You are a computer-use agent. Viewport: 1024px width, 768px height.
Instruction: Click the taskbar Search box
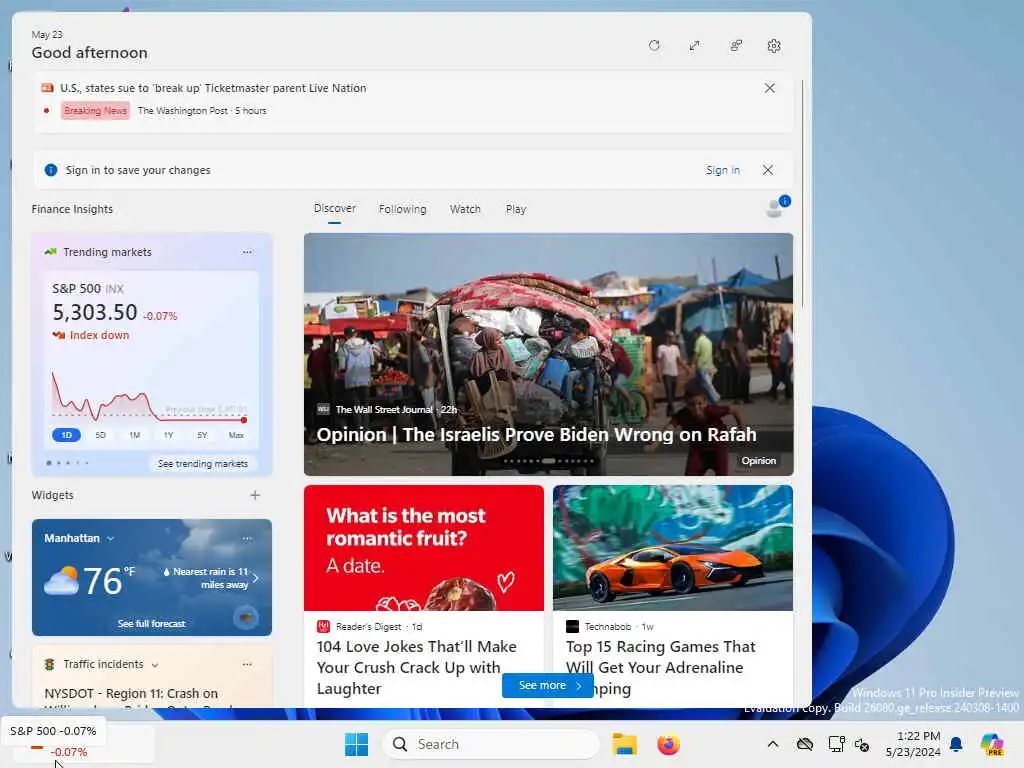point(491,744)
